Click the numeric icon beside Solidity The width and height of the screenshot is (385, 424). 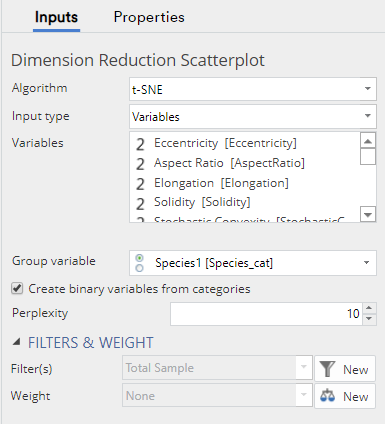coord(140,204)
